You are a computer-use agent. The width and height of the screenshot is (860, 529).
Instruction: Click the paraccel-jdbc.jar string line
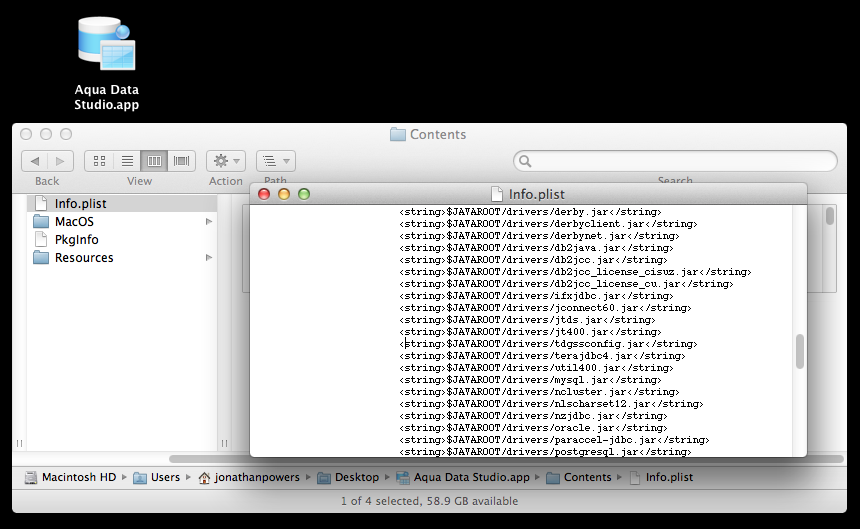555,441
